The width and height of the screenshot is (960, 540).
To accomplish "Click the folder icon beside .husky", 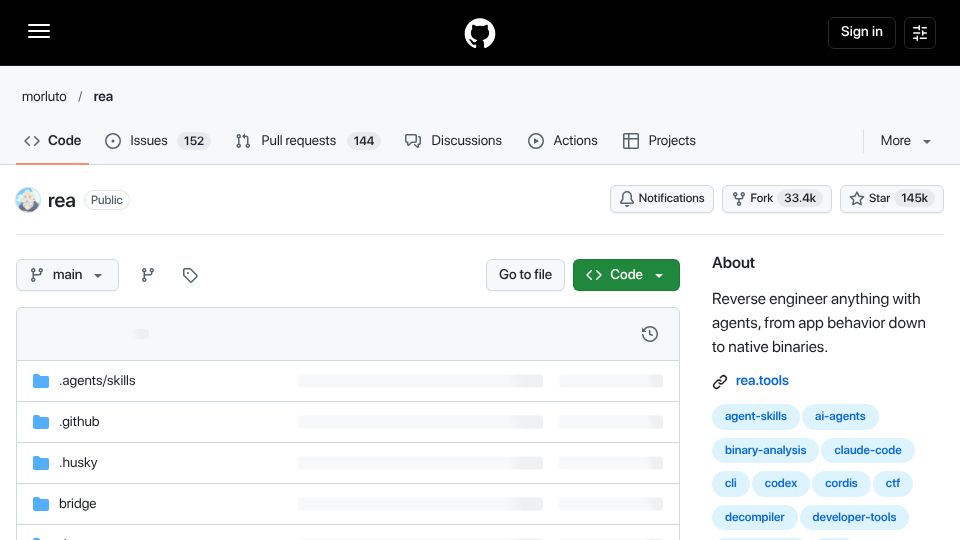I will click(41, 463).
